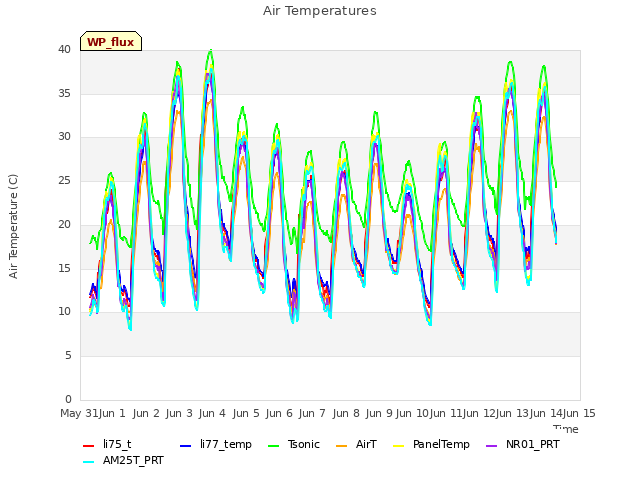Click the 40 y-axis tick label
The width and height of the screenshot is (640, 480).
click(64, 49)
